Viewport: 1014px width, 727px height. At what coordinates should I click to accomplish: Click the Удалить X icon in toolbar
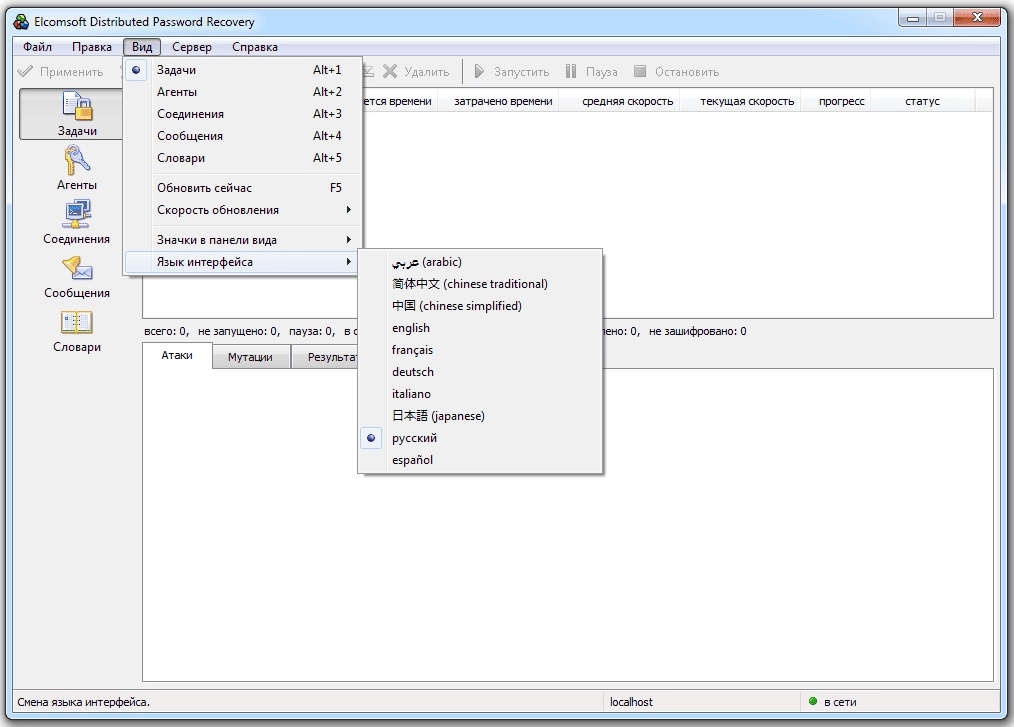[x=390, y=71]
